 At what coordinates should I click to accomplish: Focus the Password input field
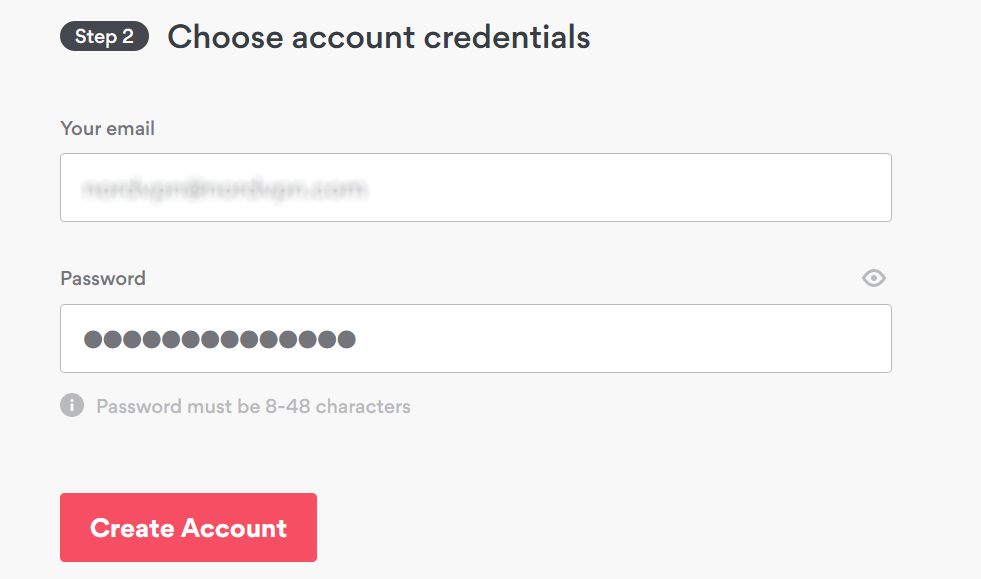click(475, 338)
